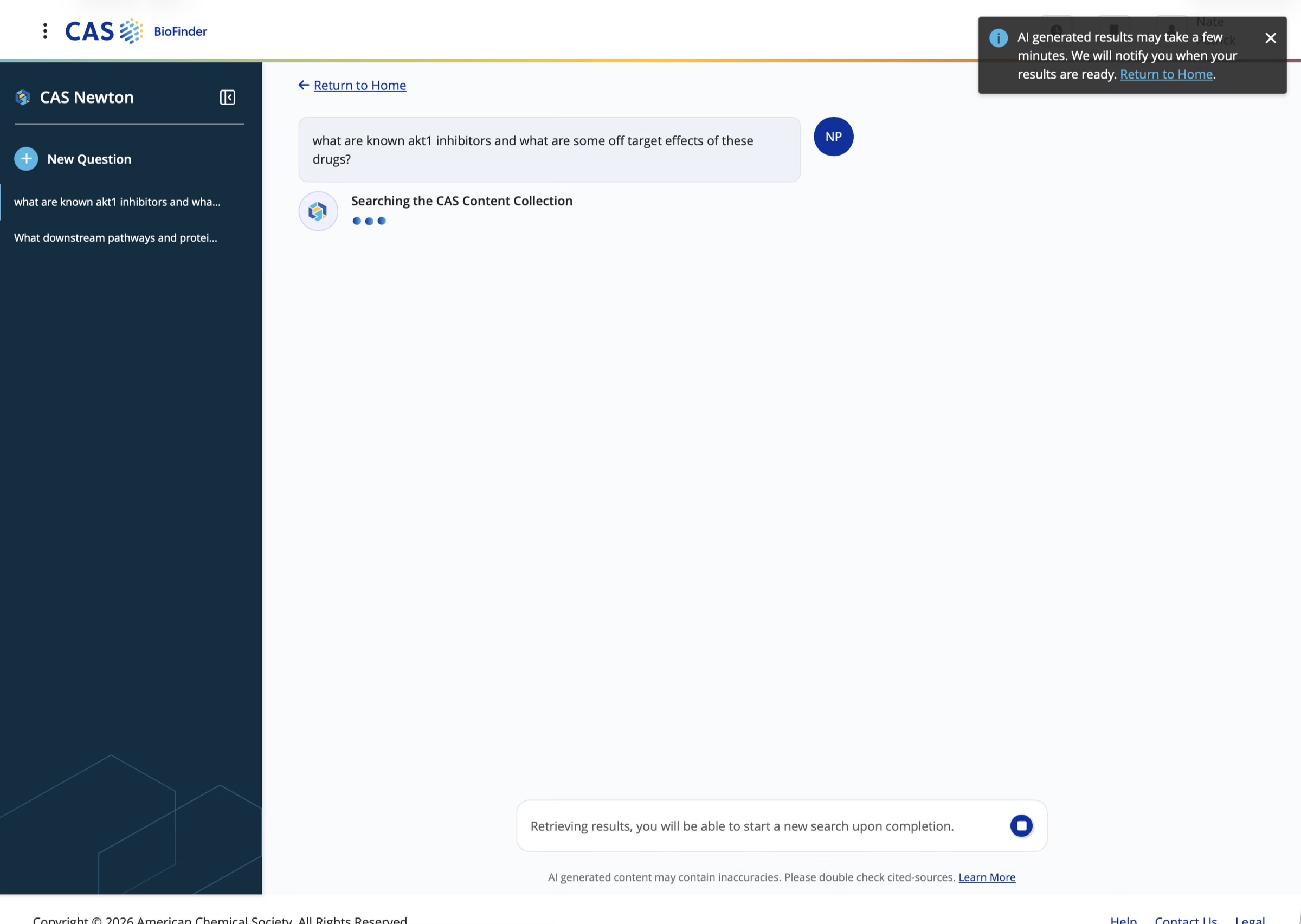Screen dimensions: 1301x924
Task: Click the back arrow beside Return to Home
Action: [304, 85]
